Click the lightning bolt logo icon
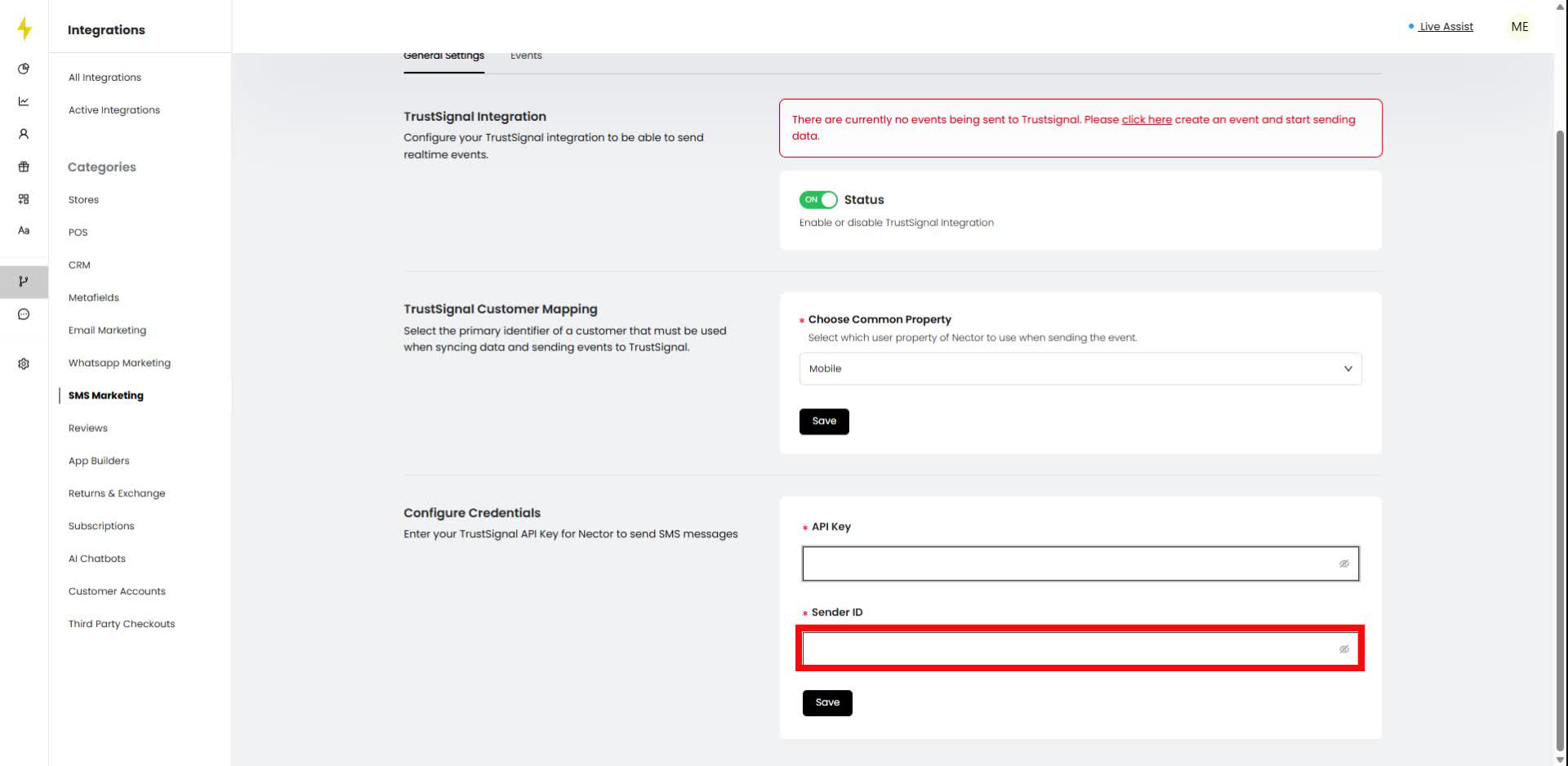 (24, 28)
